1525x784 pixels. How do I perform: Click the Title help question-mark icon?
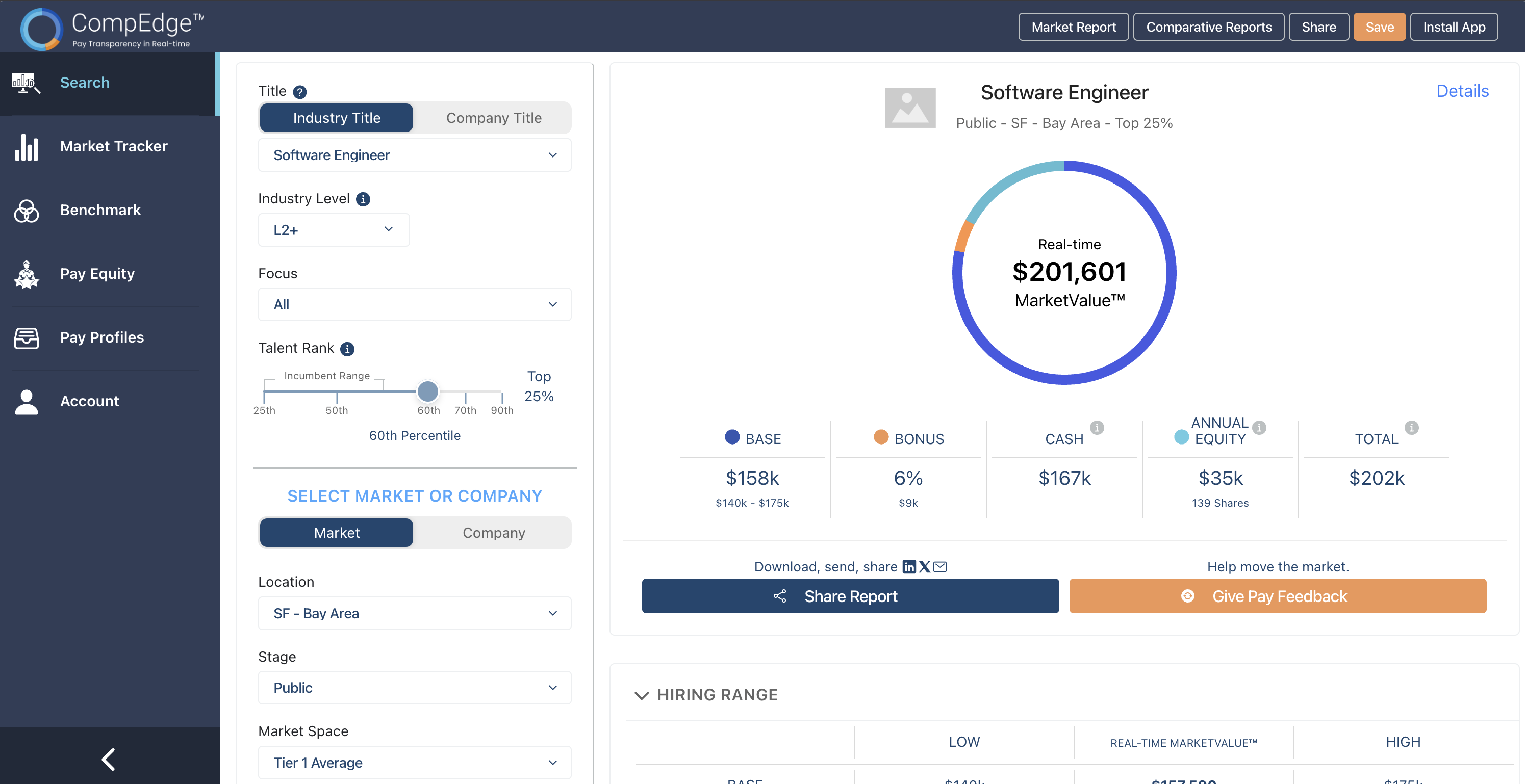(x=300, y=92)
